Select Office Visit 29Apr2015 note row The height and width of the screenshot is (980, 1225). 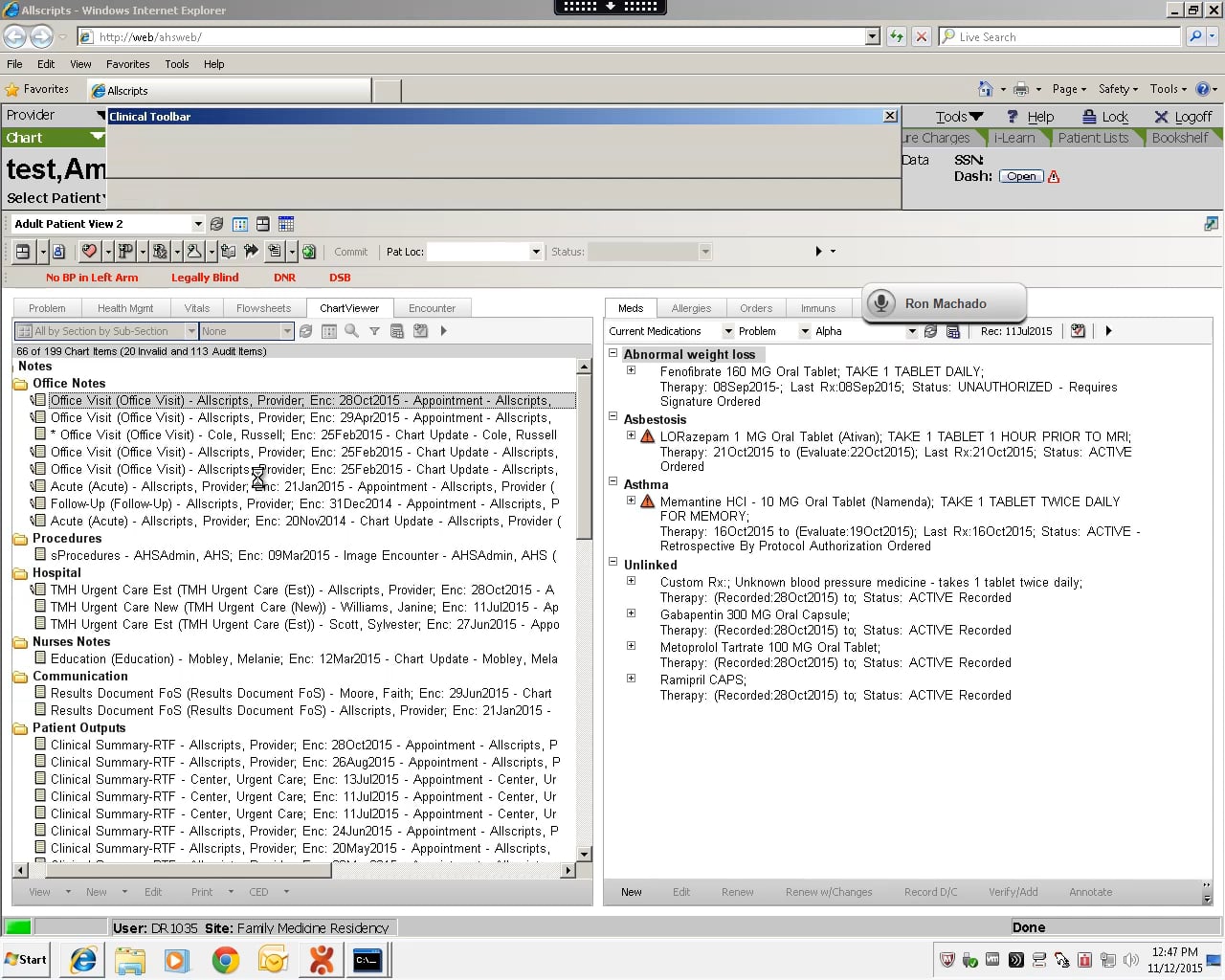(301, 417)
